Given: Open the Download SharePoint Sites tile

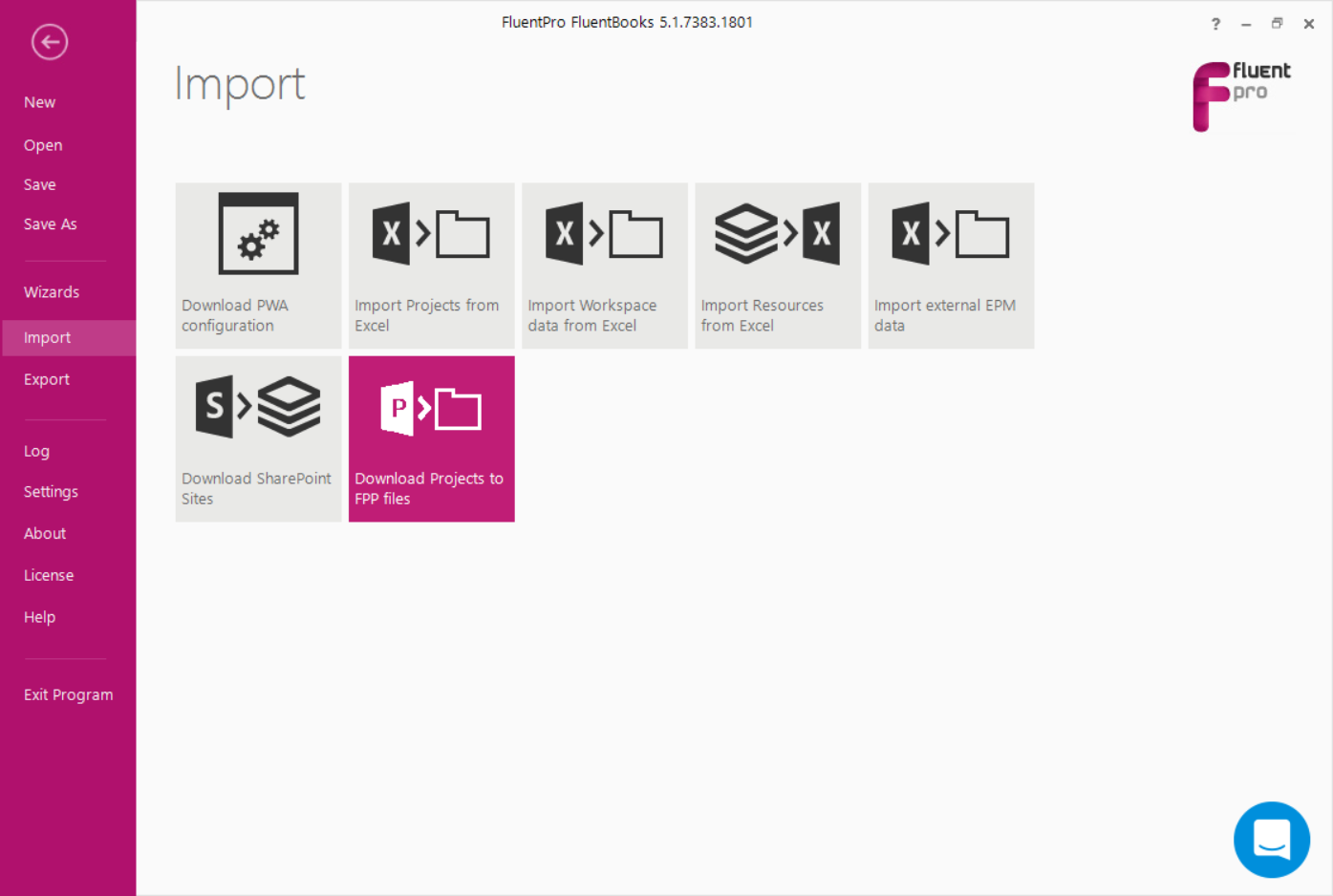Looking at the screenshot, I should click(x=258, y=439).
